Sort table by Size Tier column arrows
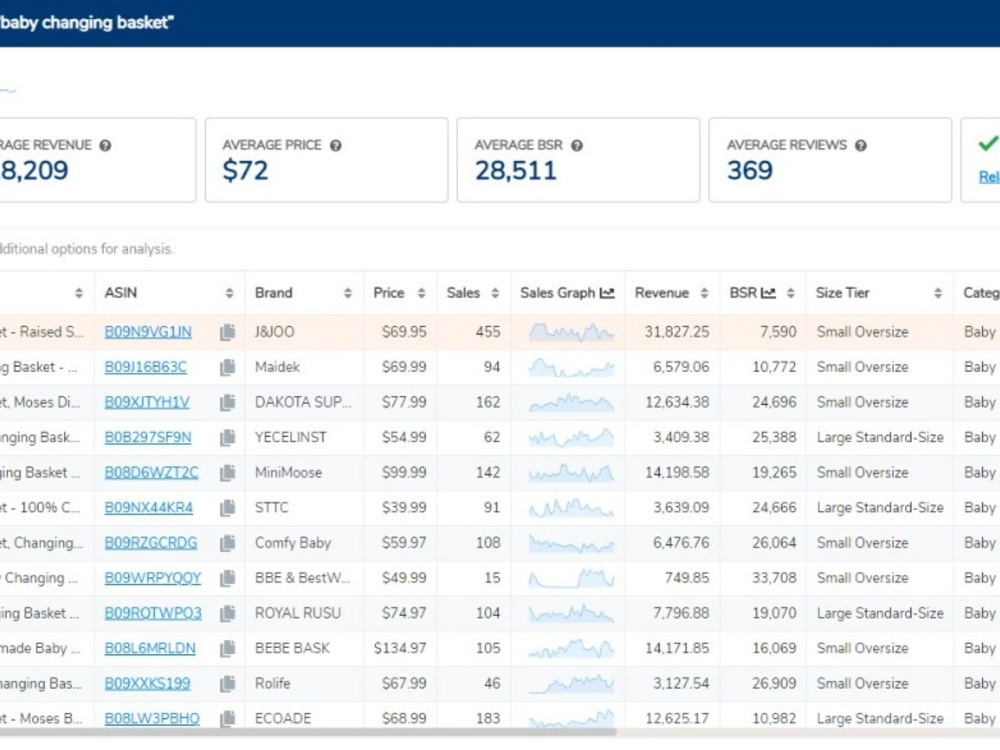 click(x=938, y=293)
